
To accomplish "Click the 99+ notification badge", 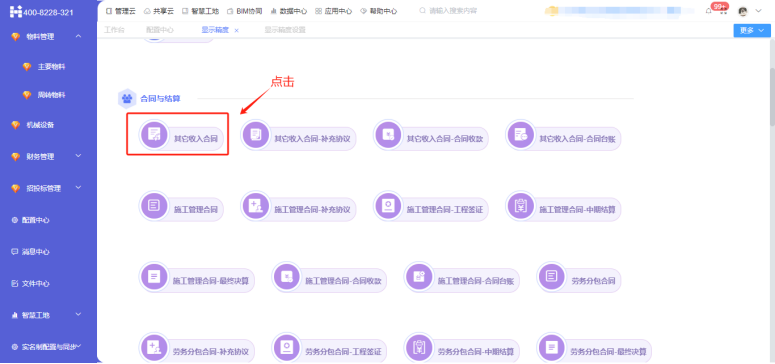I will 720,6.
